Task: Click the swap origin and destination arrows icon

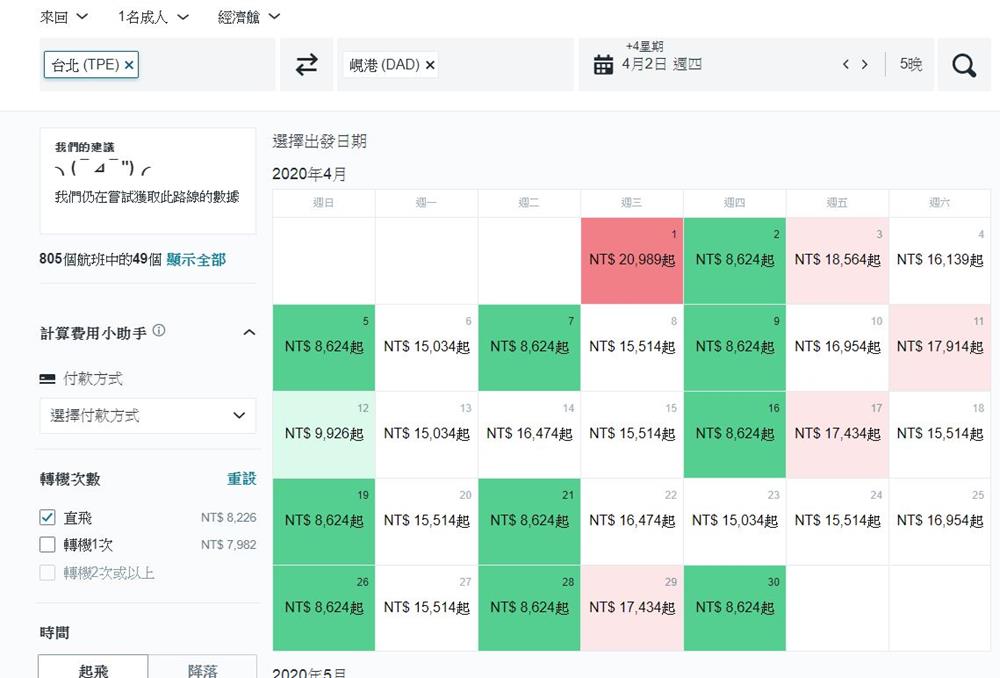Action: click(x=306, y=65)
